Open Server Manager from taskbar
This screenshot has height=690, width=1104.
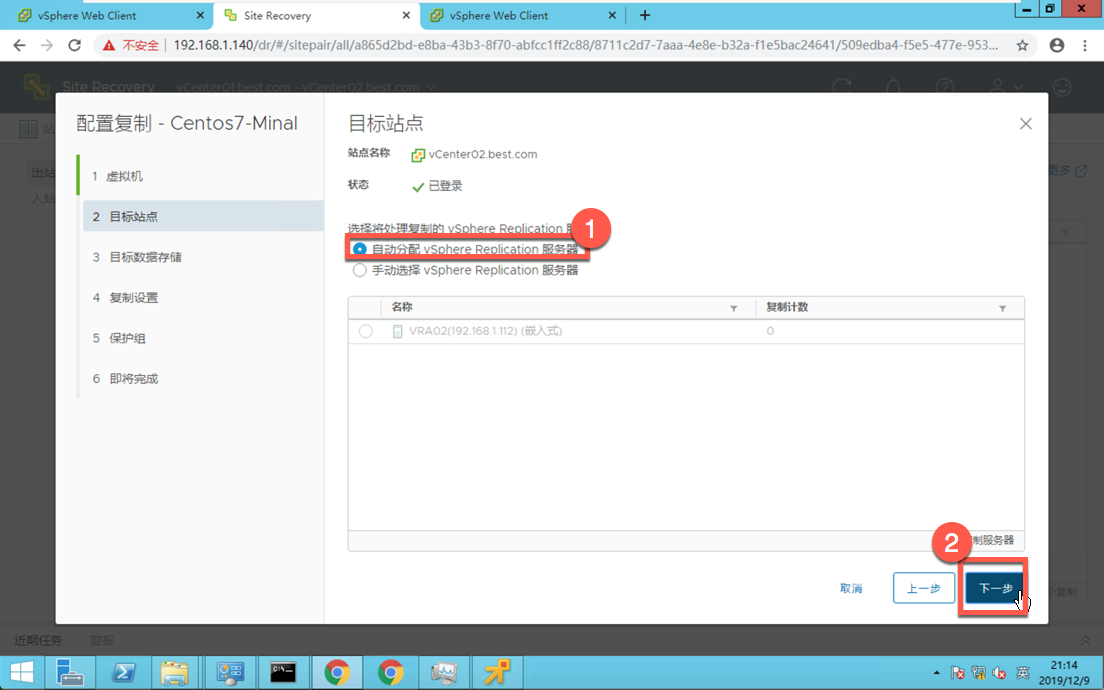tap(70, 673)
